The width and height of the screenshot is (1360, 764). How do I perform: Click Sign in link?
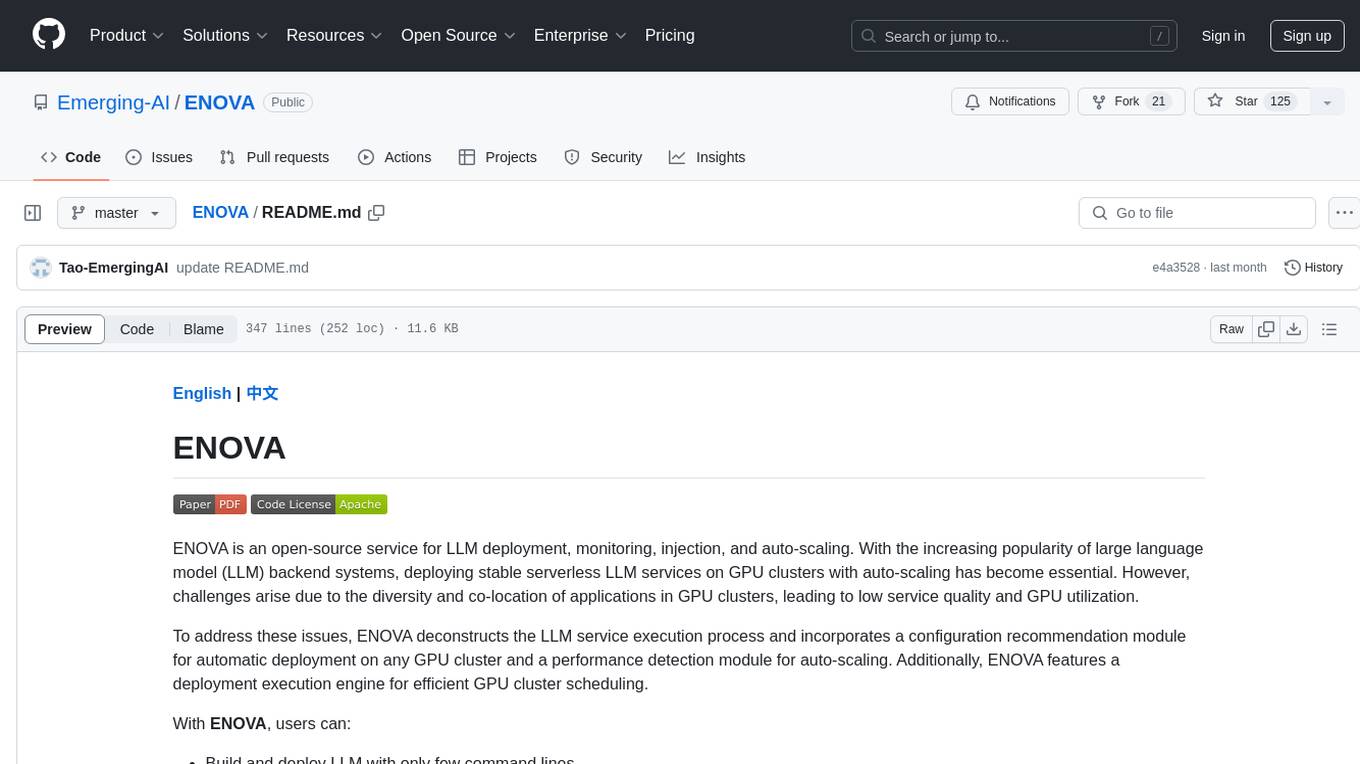coord(1223,36)
